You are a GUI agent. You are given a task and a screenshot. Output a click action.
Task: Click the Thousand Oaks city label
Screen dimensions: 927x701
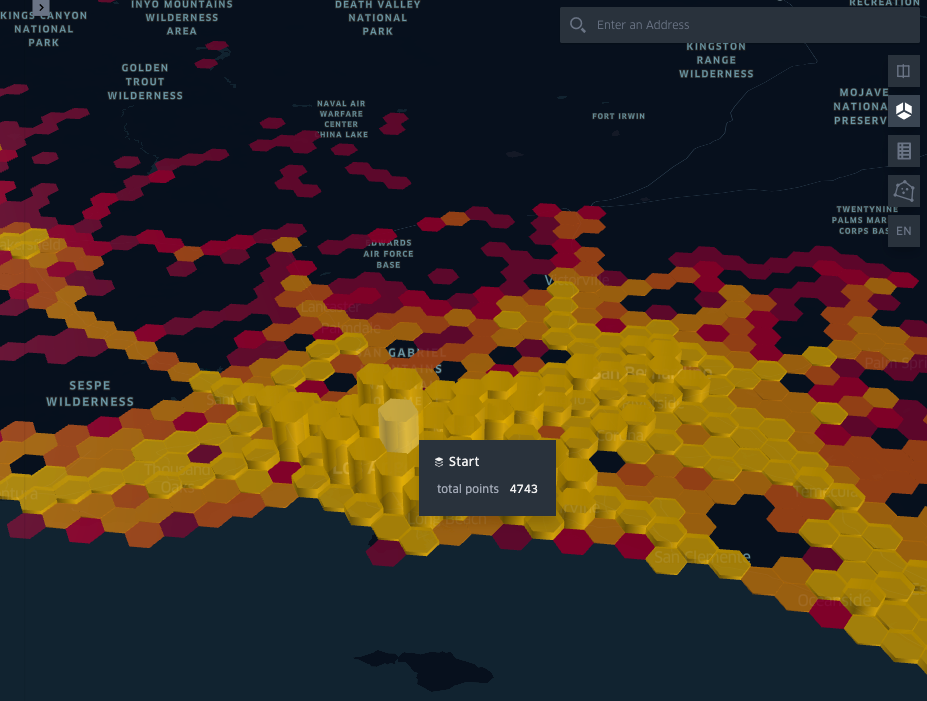pyautogui.click(x=177, y=478)
